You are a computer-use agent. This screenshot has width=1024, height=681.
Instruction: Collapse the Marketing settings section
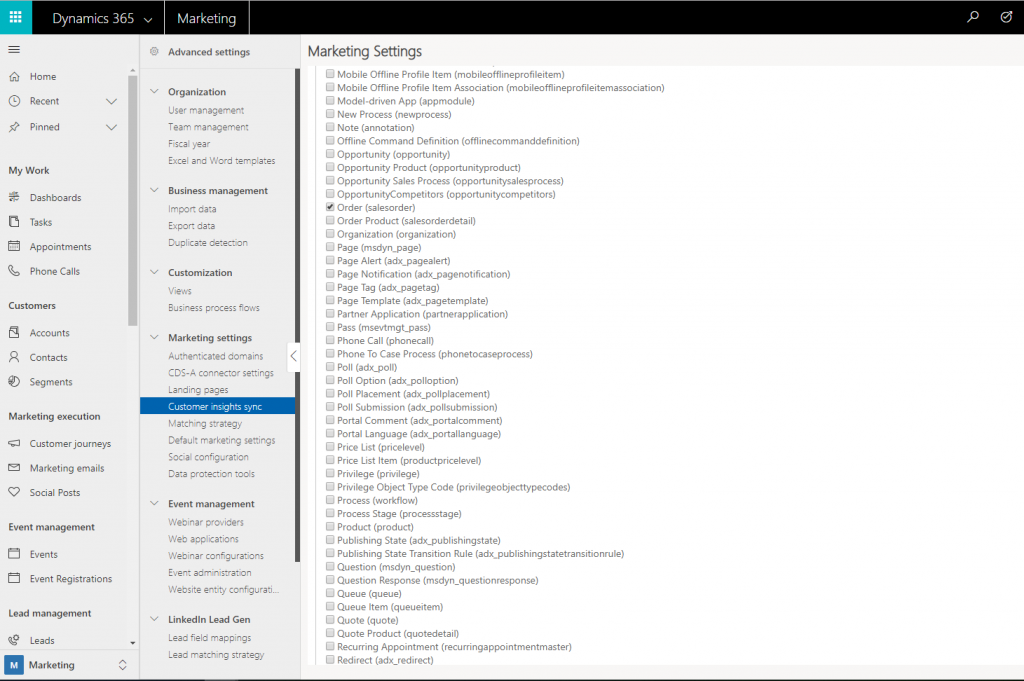(153, 338)
